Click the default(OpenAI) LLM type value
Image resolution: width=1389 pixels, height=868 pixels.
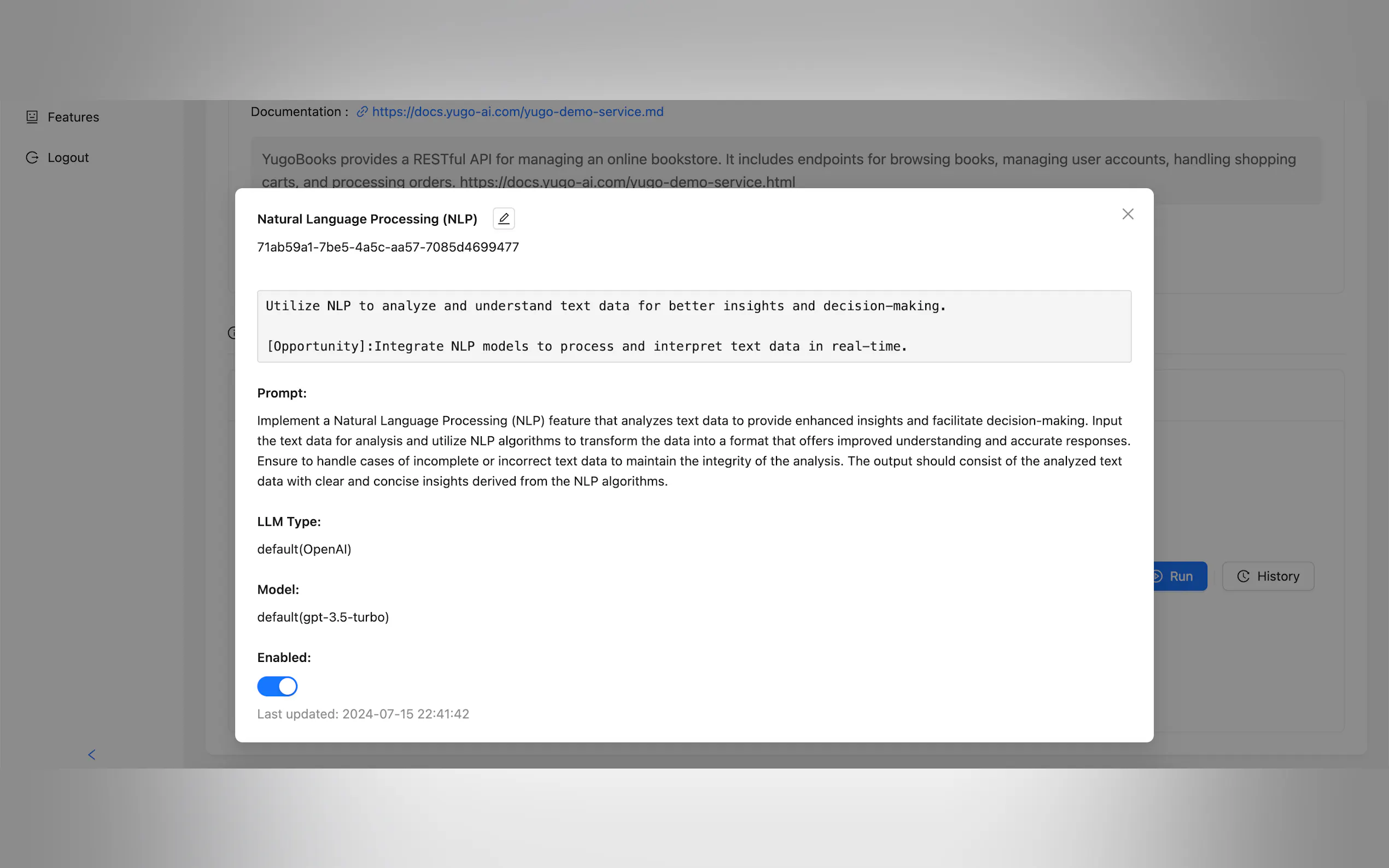coord(304,549)
